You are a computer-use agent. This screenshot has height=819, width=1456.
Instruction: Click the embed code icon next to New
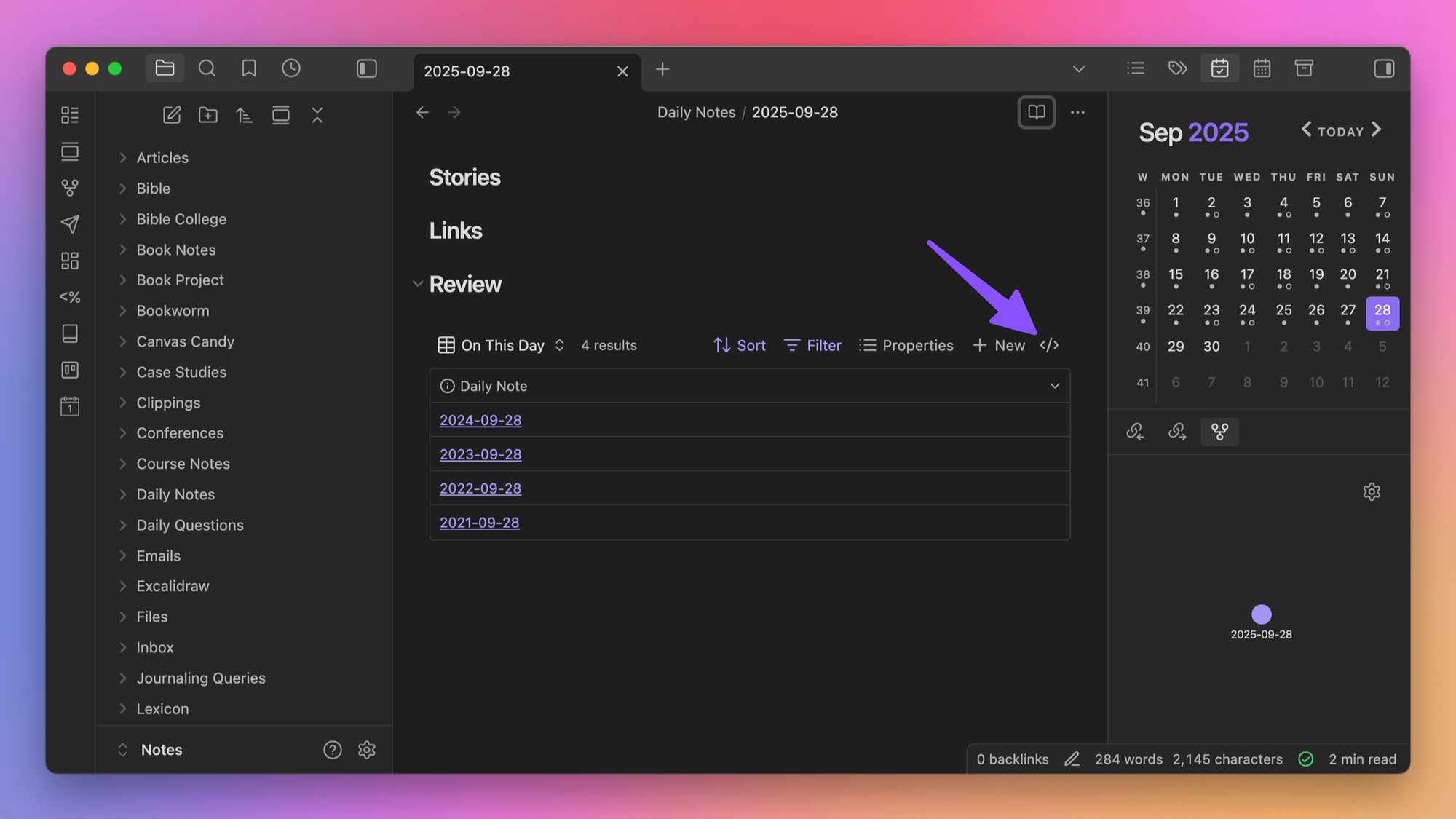click(x=1049, y=345)
